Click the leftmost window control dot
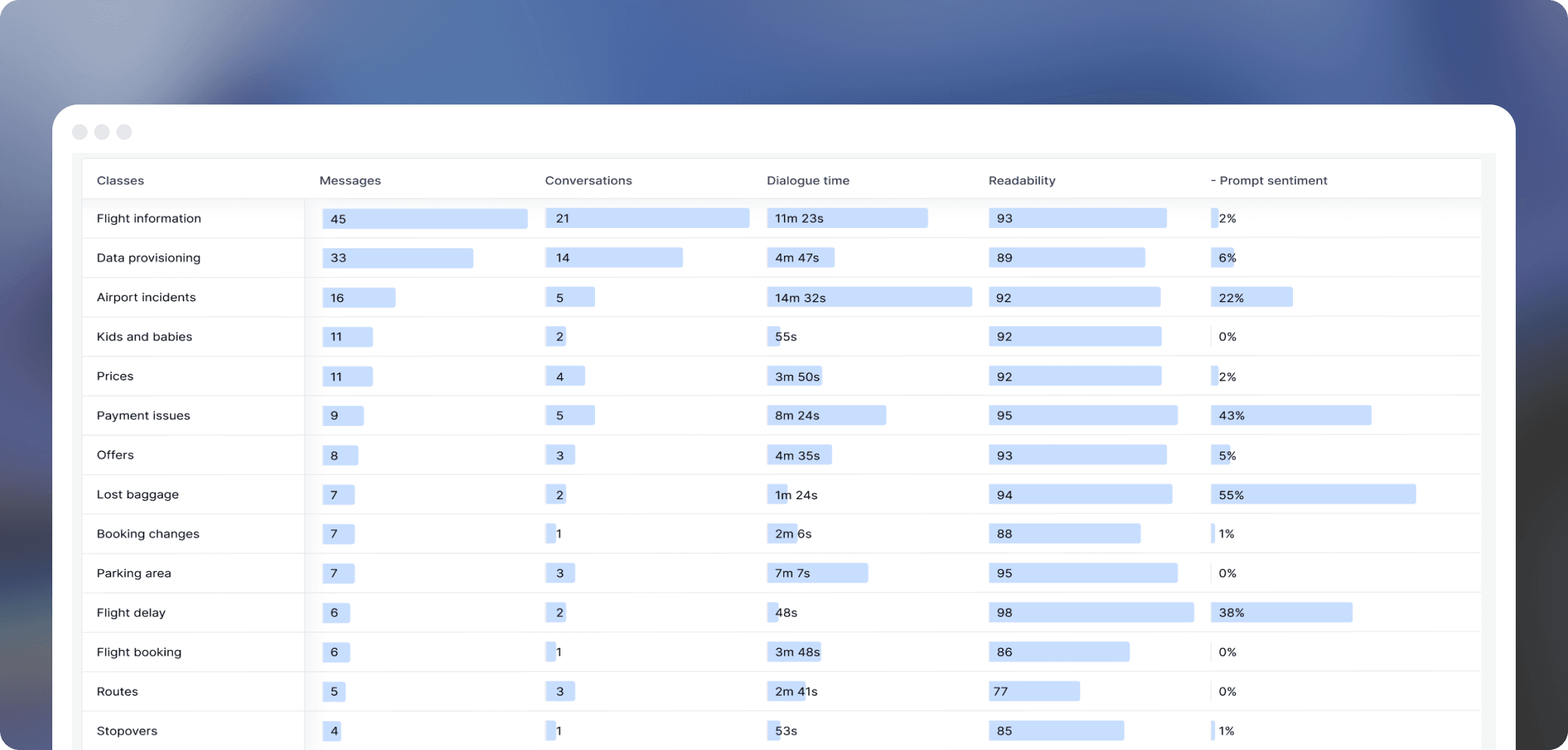Viewport: 1568px width, 750px height. (x=80, y=131)
